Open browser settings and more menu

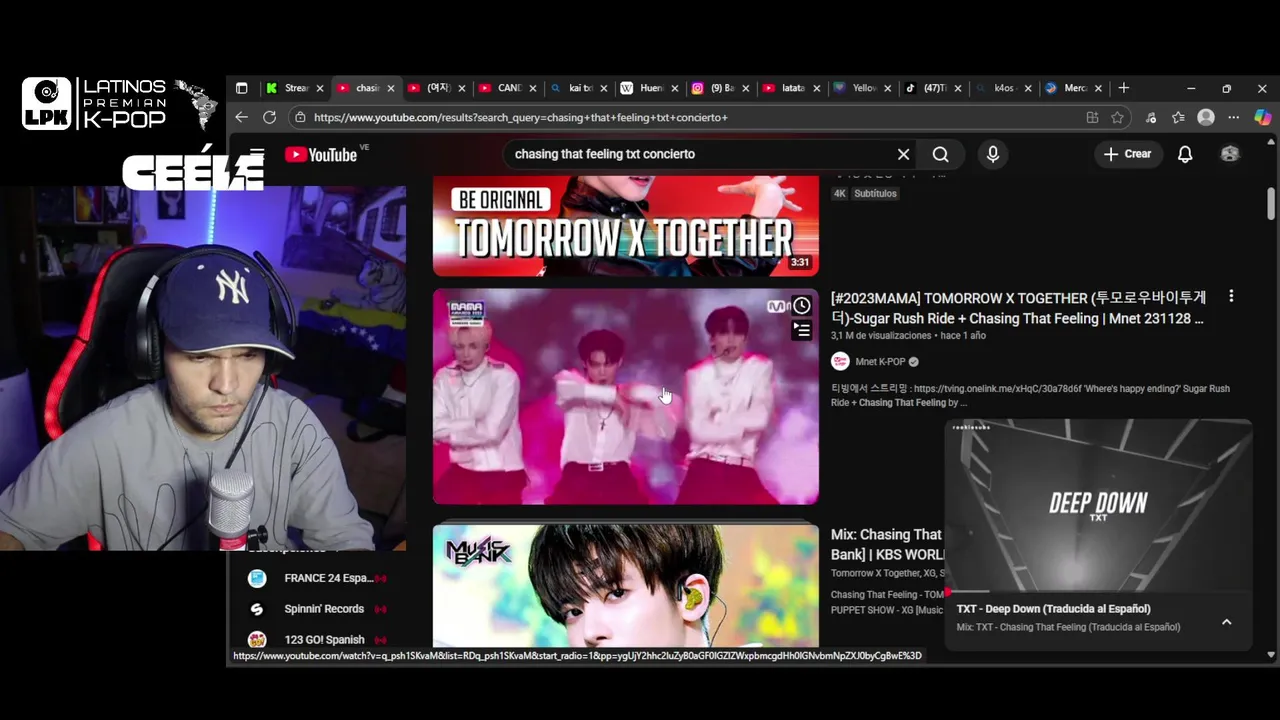[x=1234, y=117]
